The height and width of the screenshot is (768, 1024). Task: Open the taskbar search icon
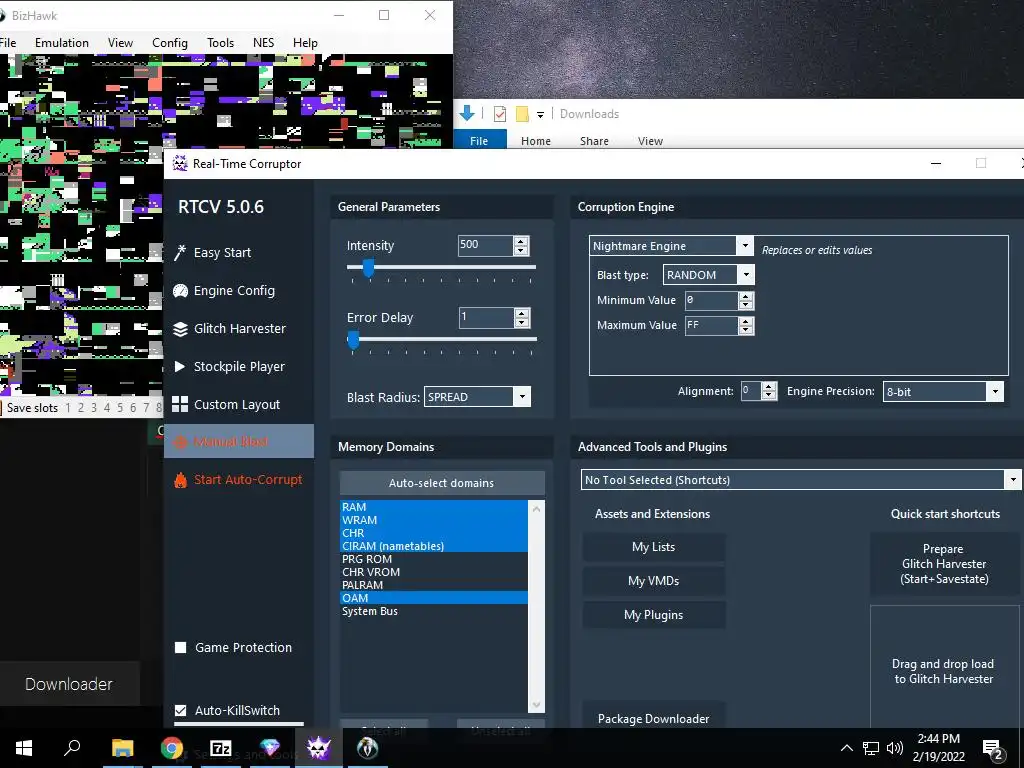pyautogui.click(x=72, y=748)
